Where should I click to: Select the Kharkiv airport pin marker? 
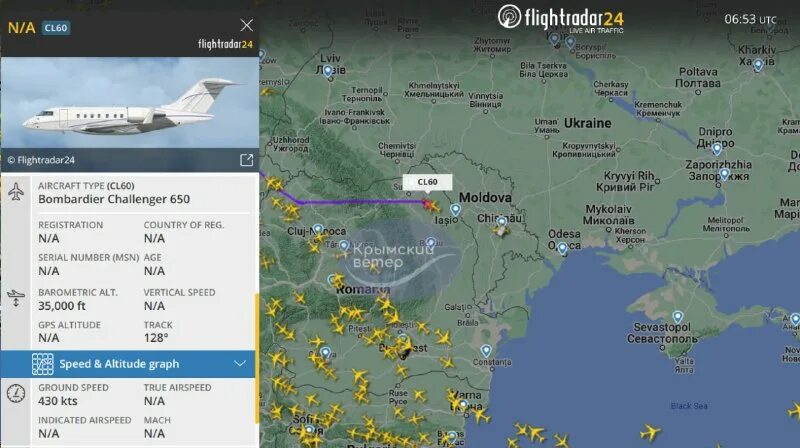758,65
